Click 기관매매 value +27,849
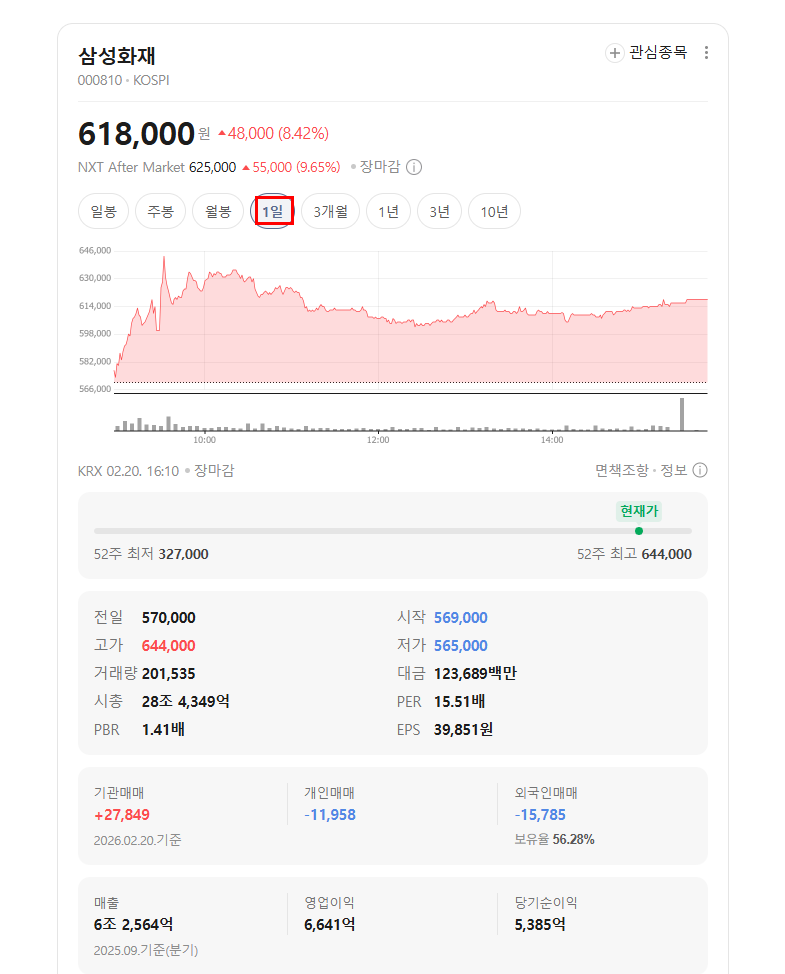The width and height of the screenshot is (785, 974). (122, 814)
